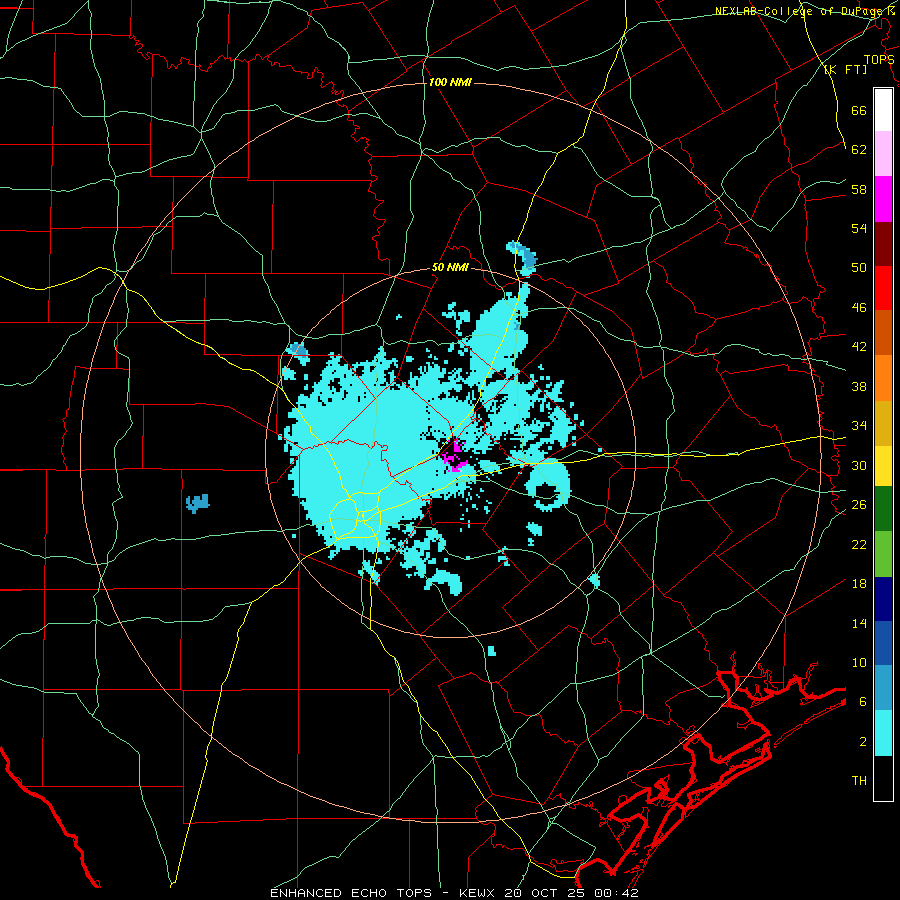
Task: Pick the gold legend swatch
Action: tap(883, 423)
